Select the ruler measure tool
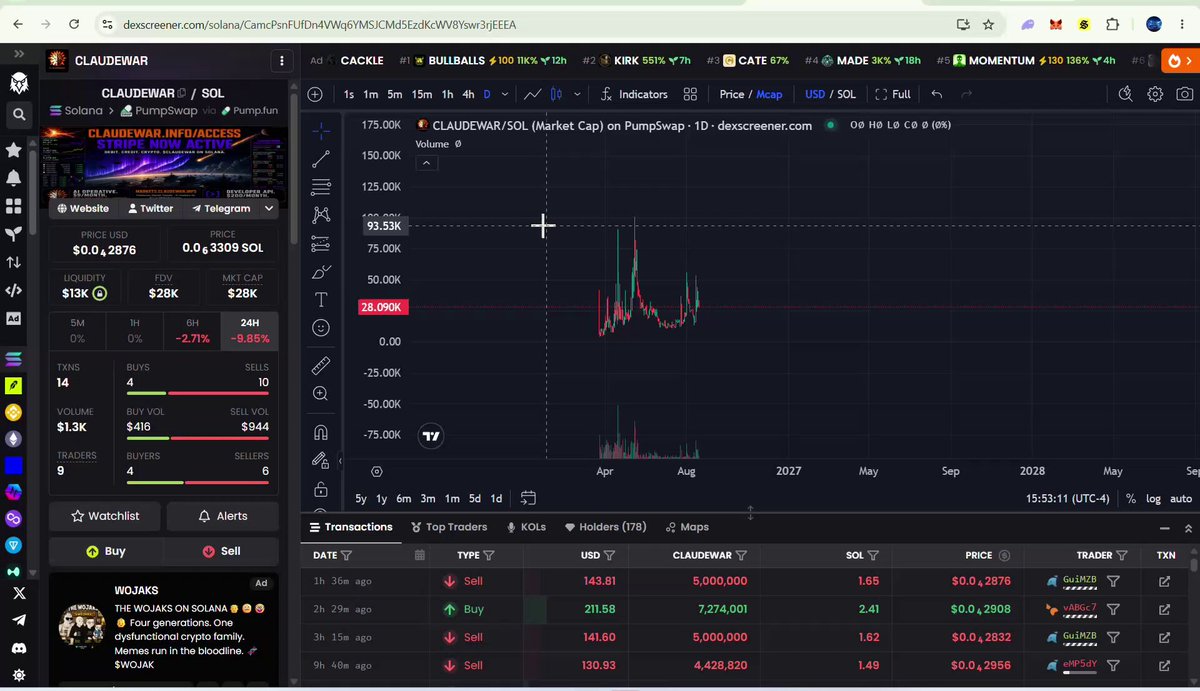 tap(321, 366)
